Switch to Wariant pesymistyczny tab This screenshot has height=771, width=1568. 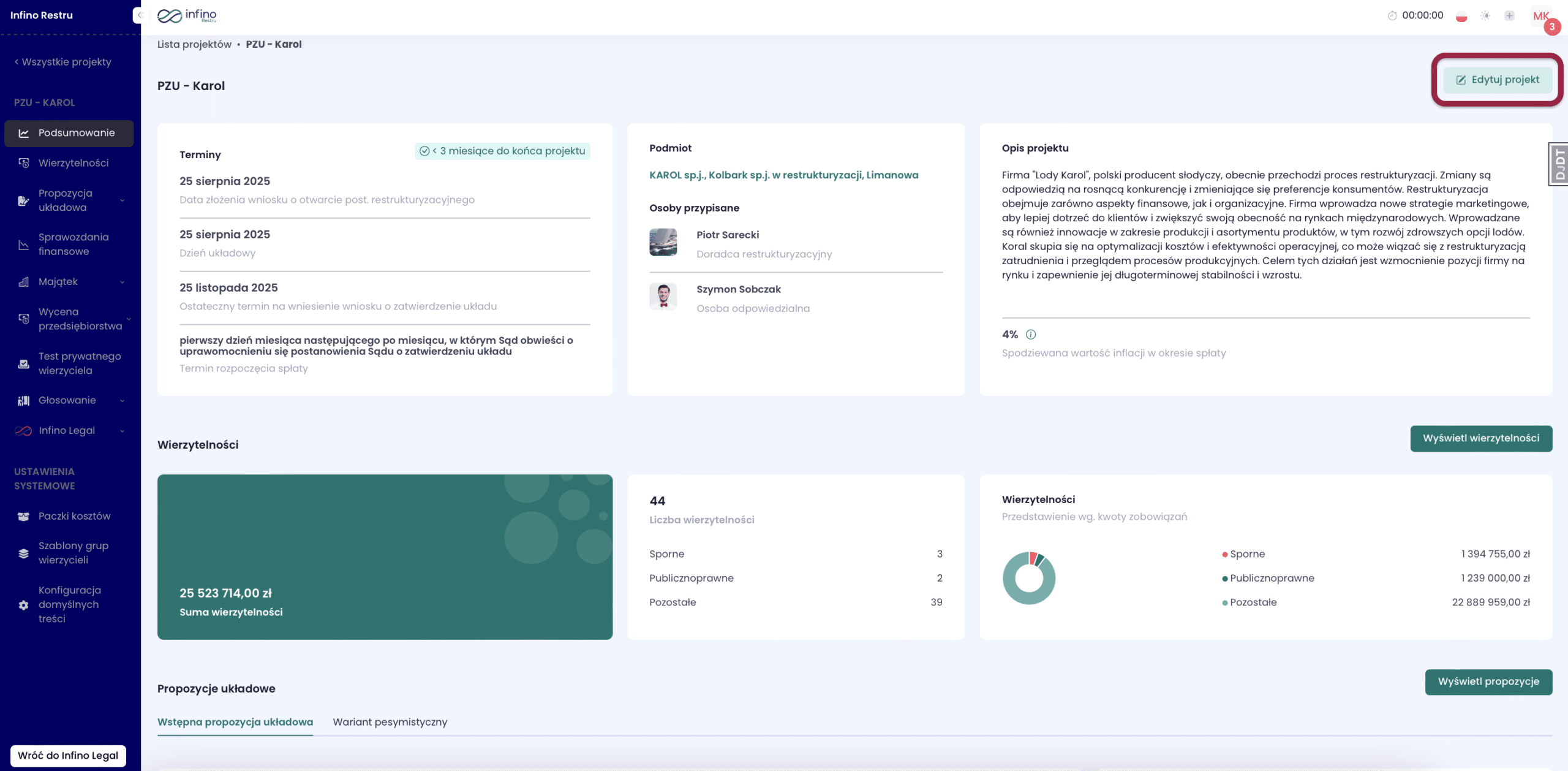(x=390, y=722)
